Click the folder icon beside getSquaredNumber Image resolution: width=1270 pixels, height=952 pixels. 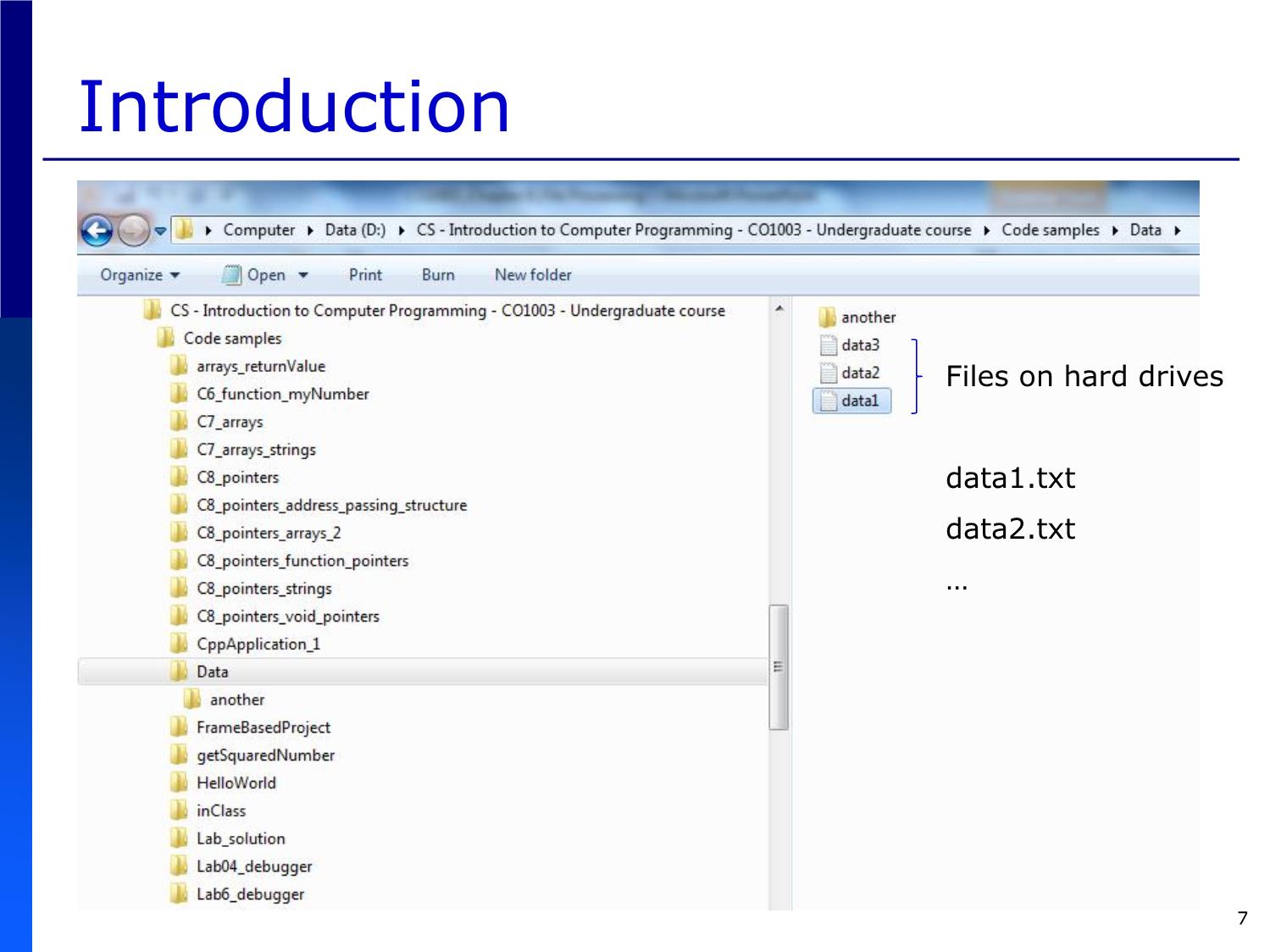[x=179, y=755]
